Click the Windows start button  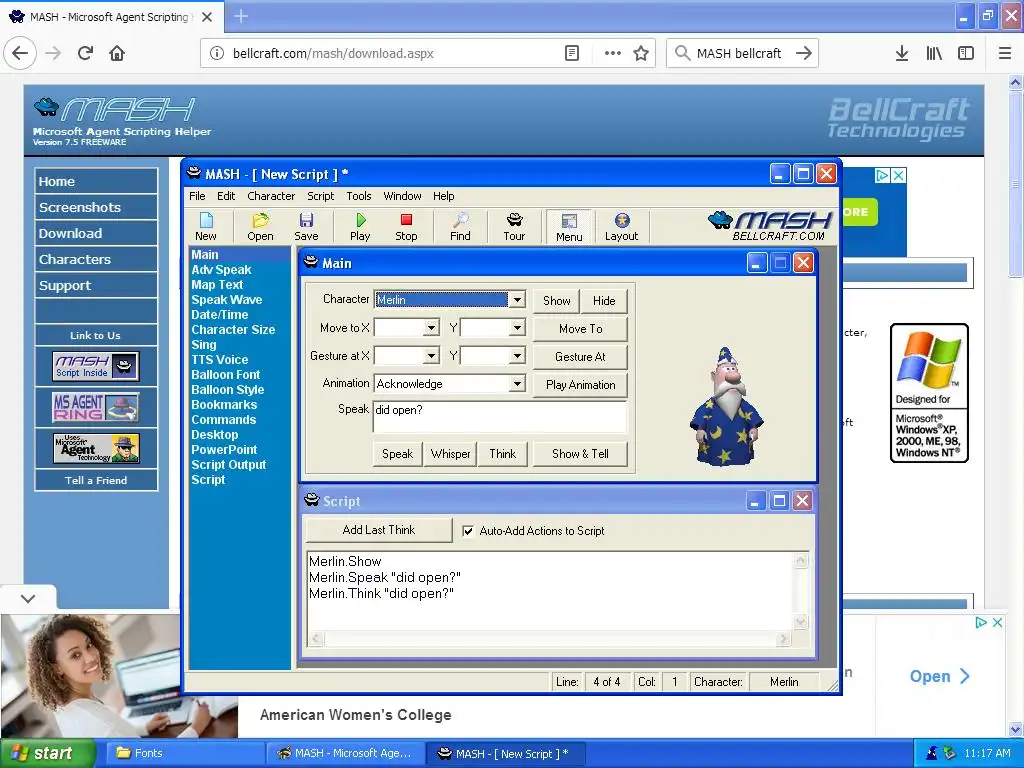(x=48, y=754)
